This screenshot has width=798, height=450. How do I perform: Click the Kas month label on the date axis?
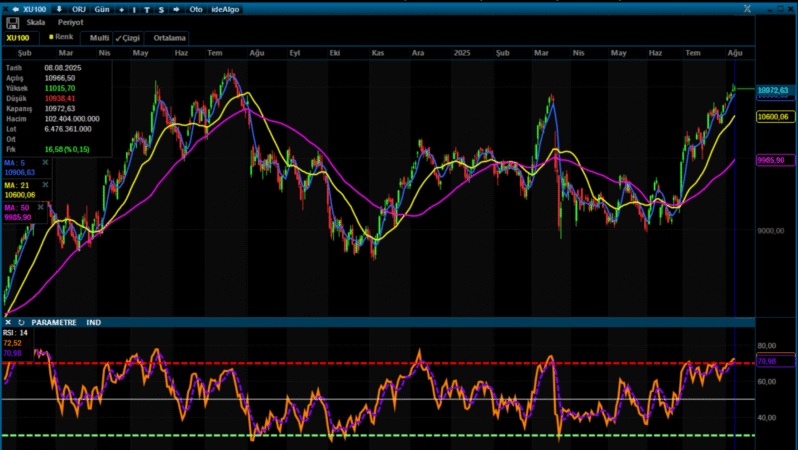coord(378,53)
